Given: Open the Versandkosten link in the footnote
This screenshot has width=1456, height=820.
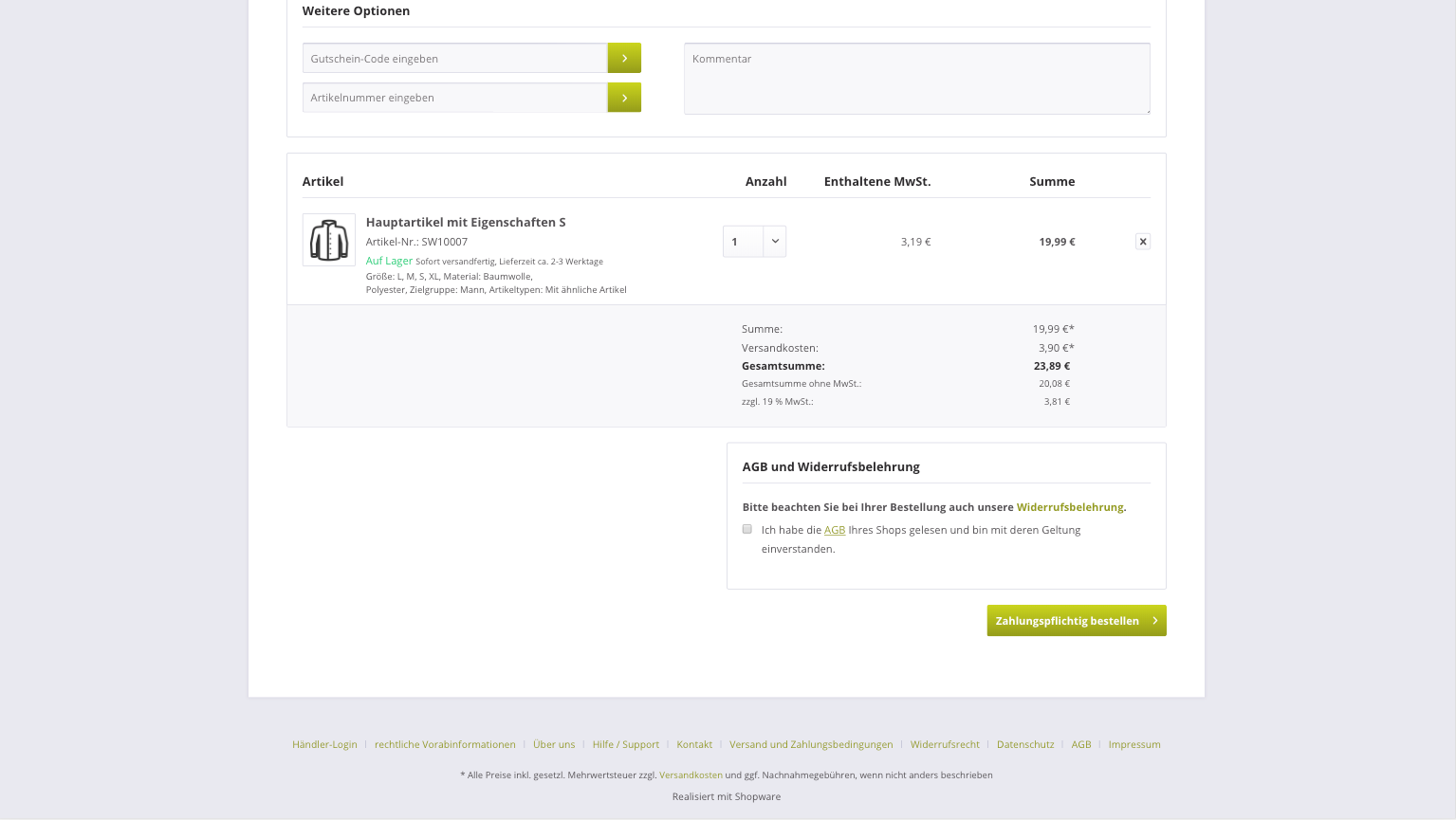Looking at the screenshot, I should tap(691, 774).
